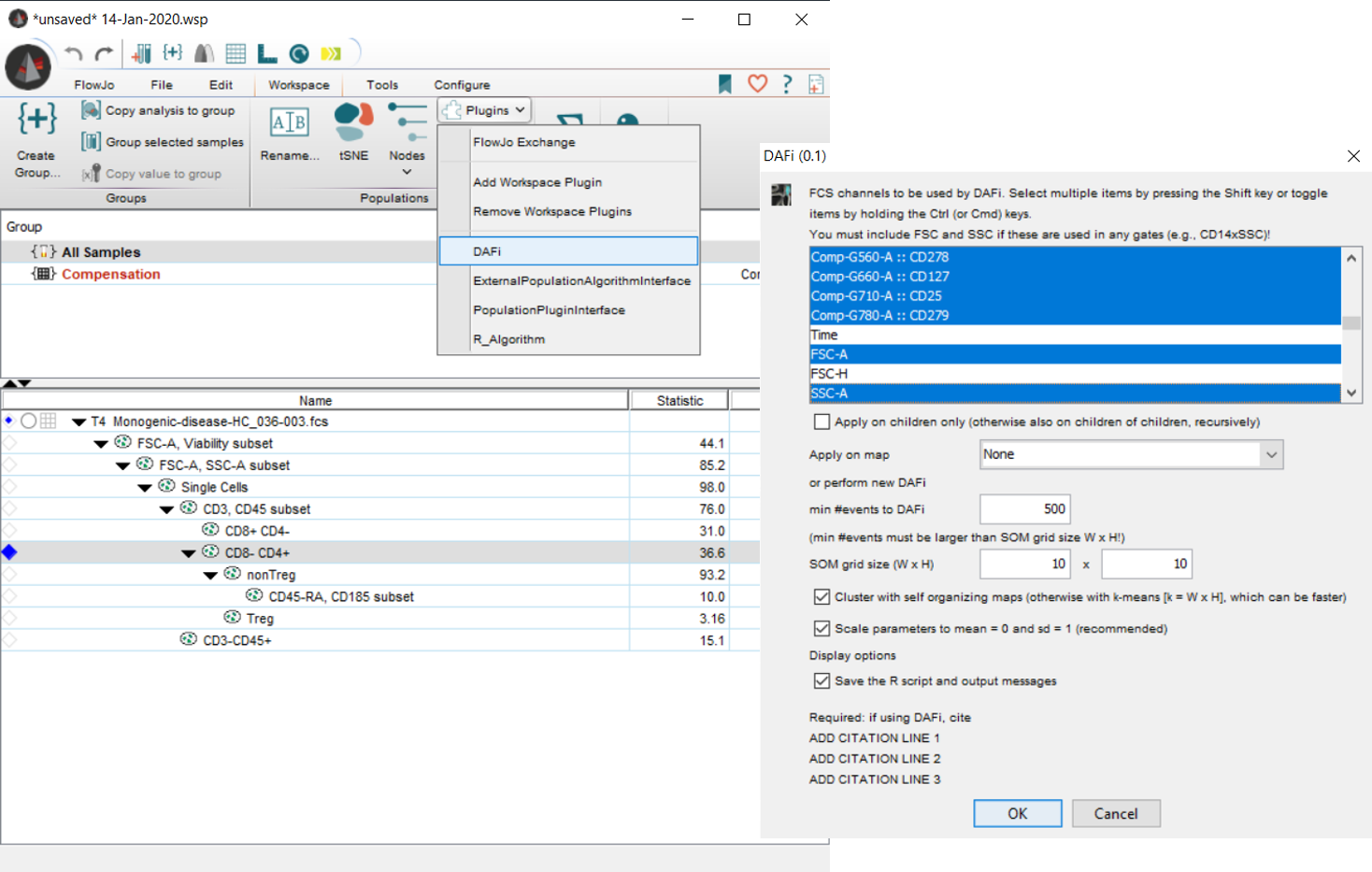Image resolution: width=1372 pixels, height=872 pixels.
Task: Click the puzzle piece Plugins icon
Action: point(452,110)
